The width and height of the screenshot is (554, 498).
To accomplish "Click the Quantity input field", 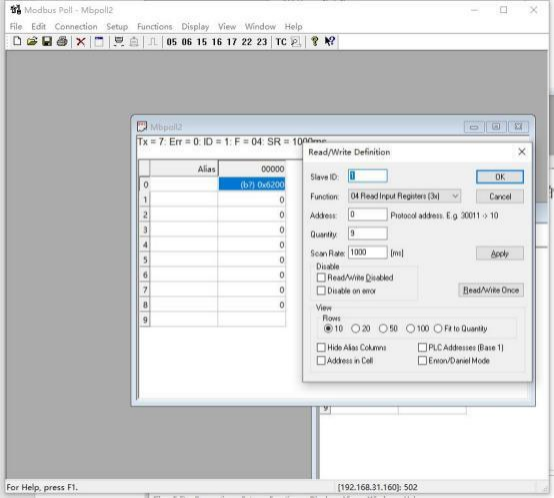I will tap(368, 233).
